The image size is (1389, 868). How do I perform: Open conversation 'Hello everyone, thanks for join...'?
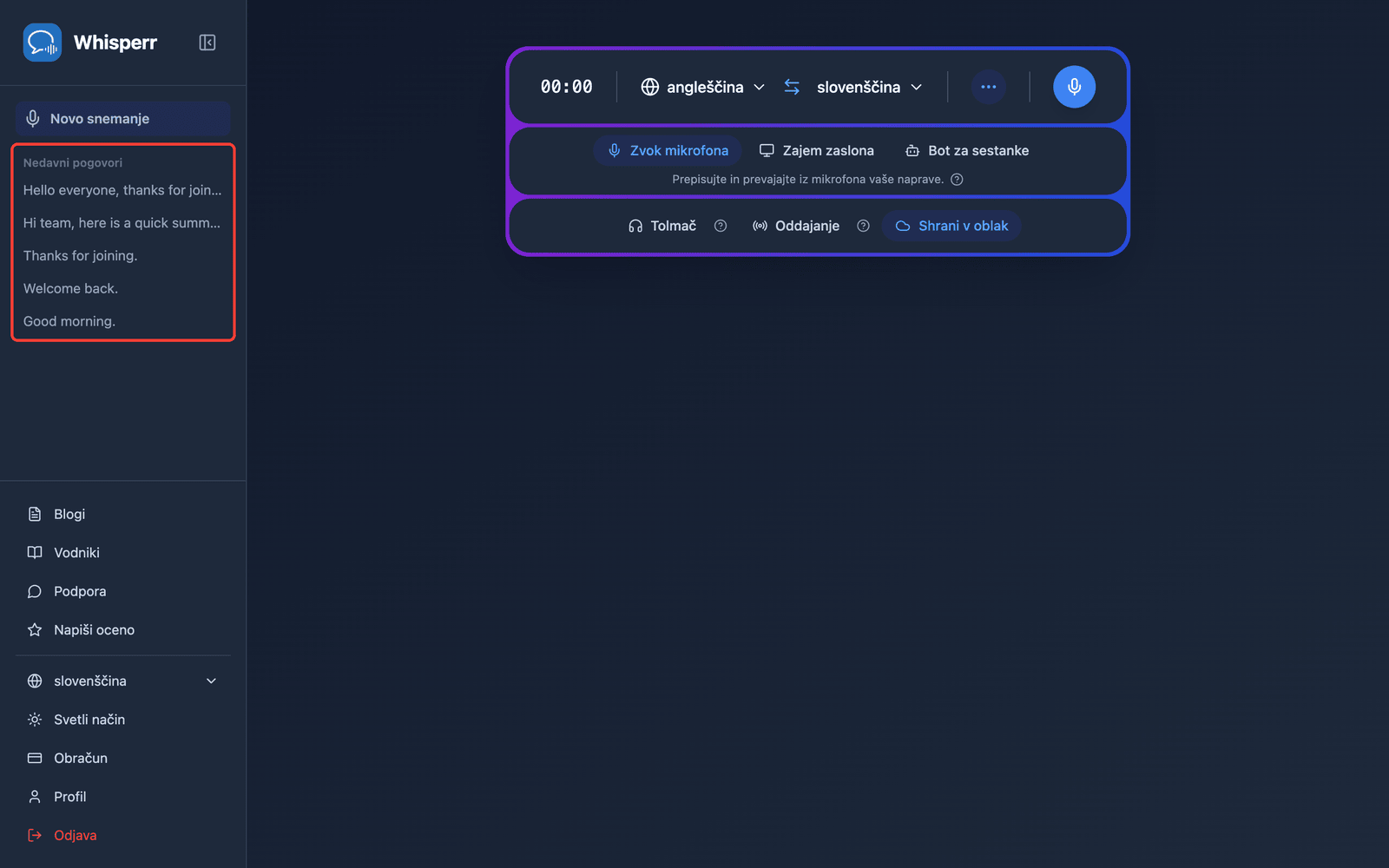122,190
